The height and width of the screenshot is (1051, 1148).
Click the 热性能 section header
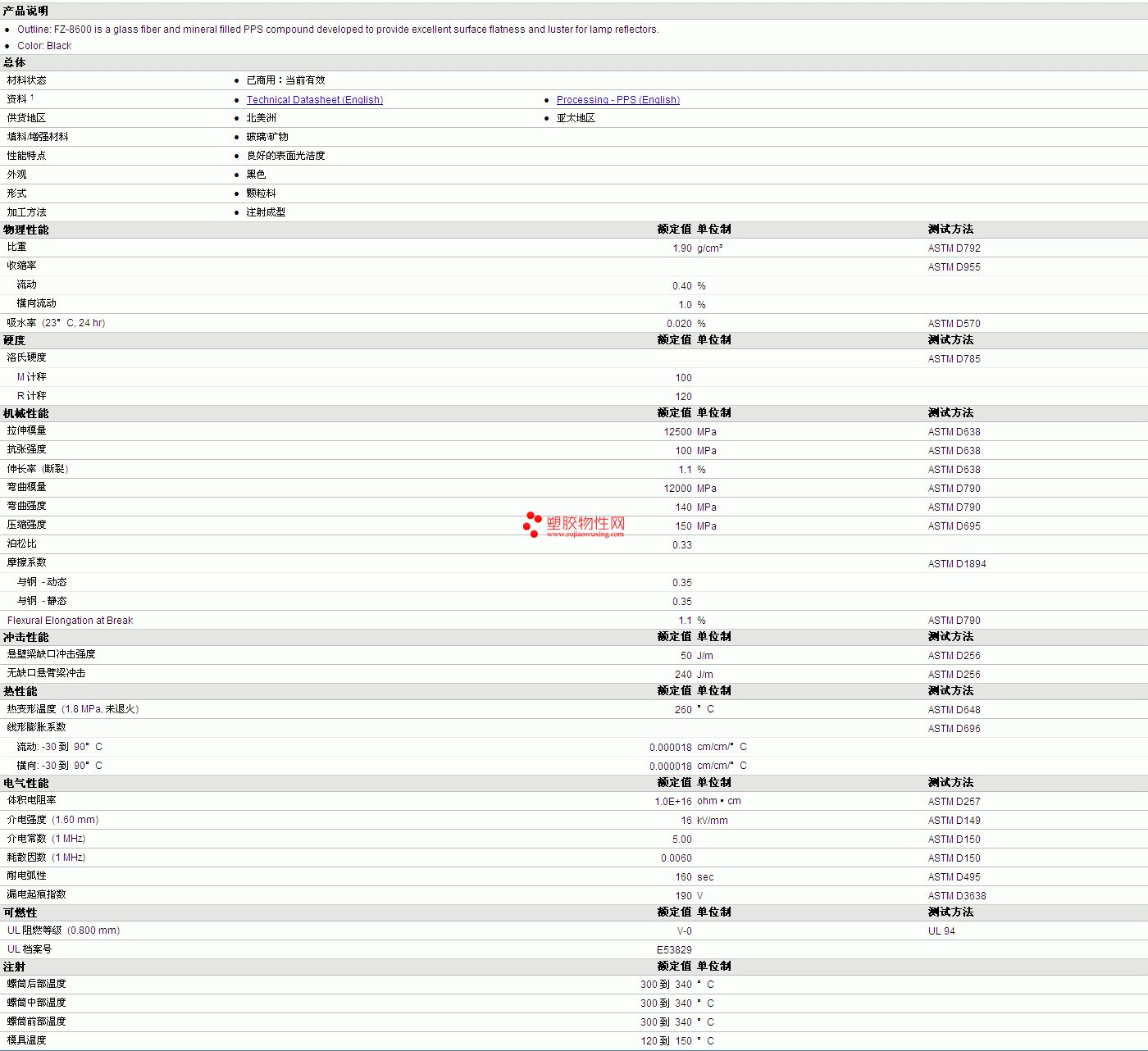(20, 691)
